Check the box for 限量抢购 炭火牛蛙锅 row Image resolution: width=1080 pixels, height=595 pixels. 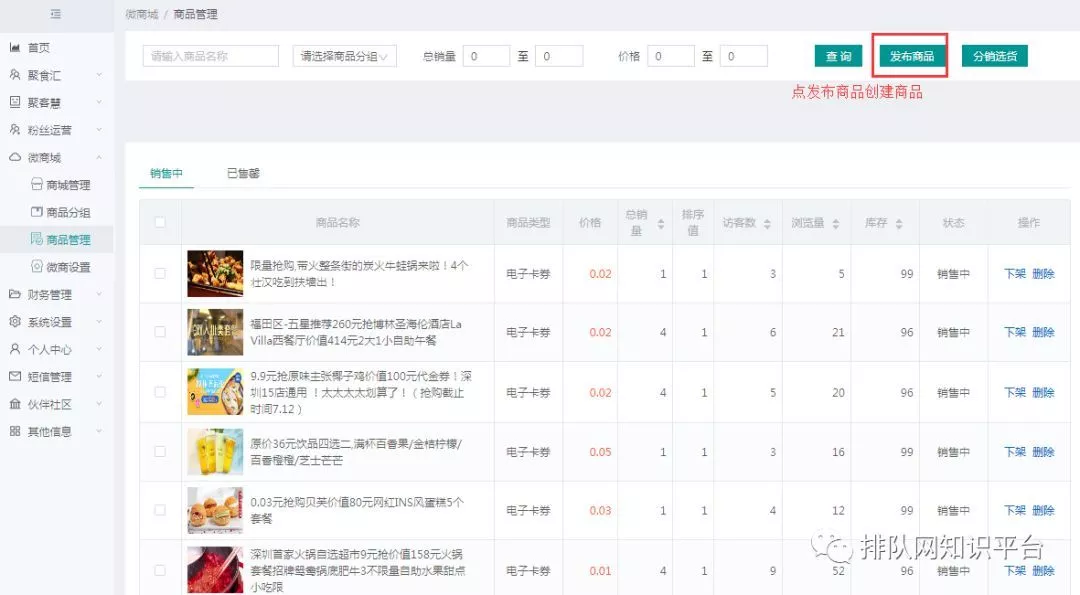click(160, 274)
